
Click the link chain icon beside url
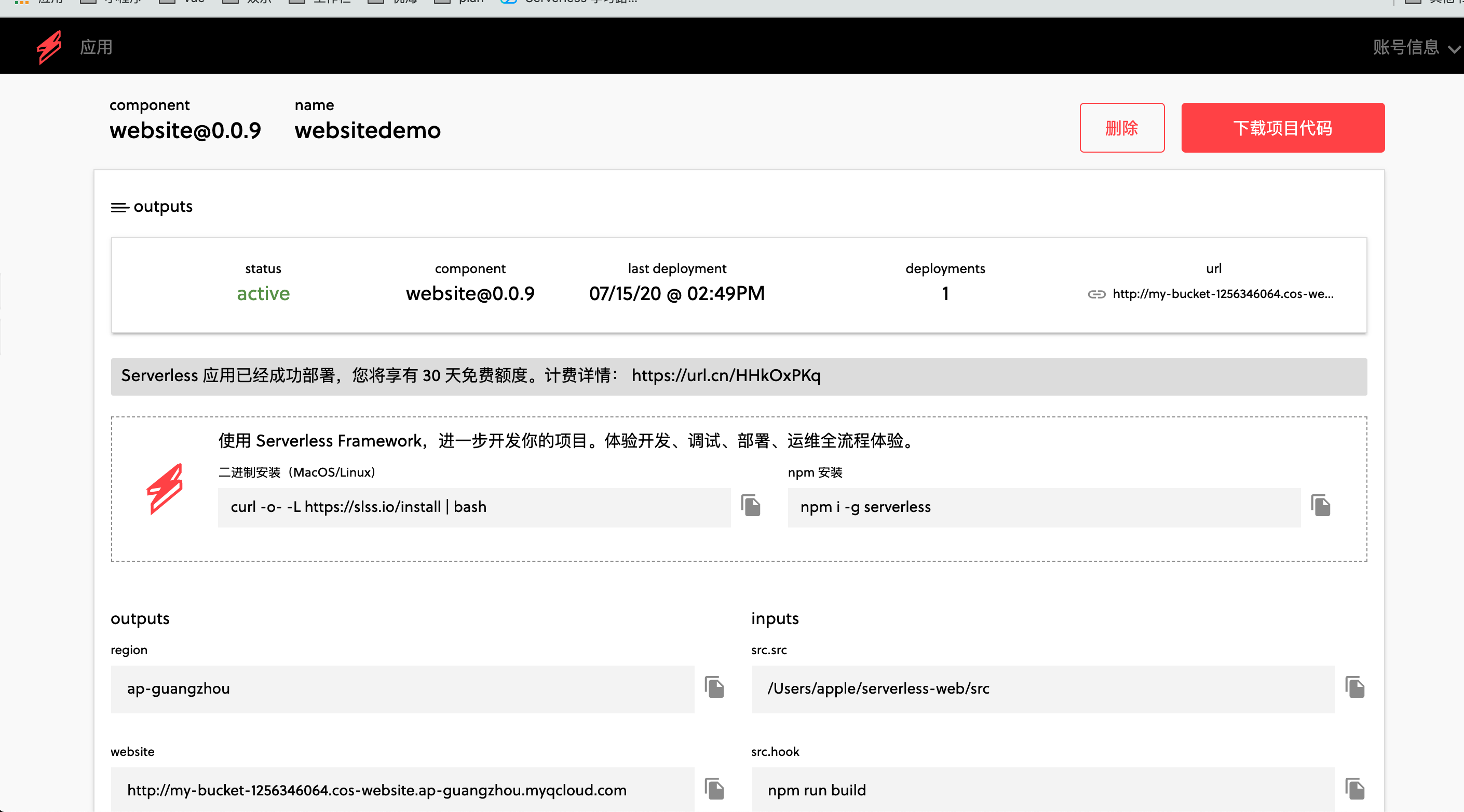tap(1096, 294)
